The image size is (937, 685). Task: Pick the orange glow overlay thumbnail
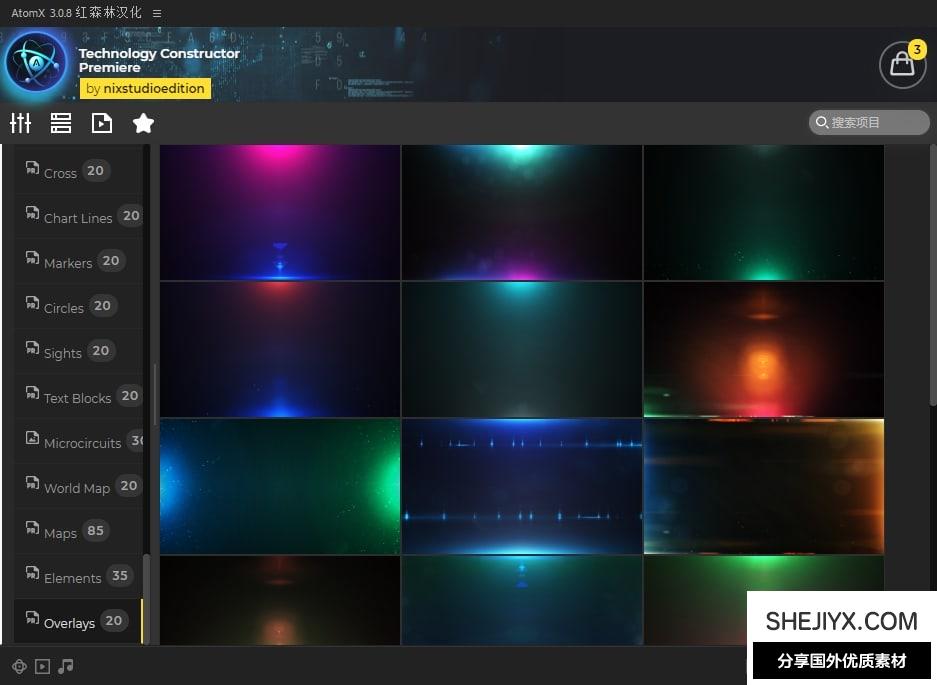[x=763, y=349]
